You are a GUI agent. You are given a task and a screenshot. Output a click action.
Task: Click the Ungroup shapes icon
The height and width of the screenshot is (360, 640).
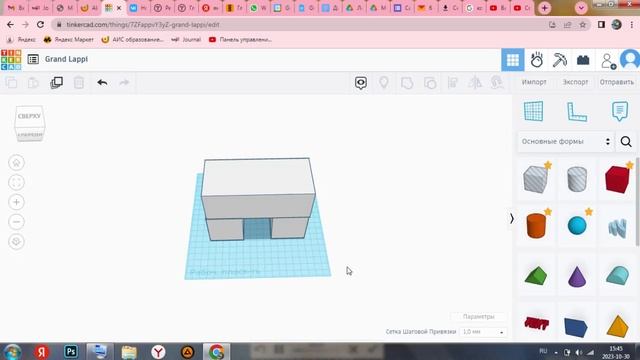430,83
